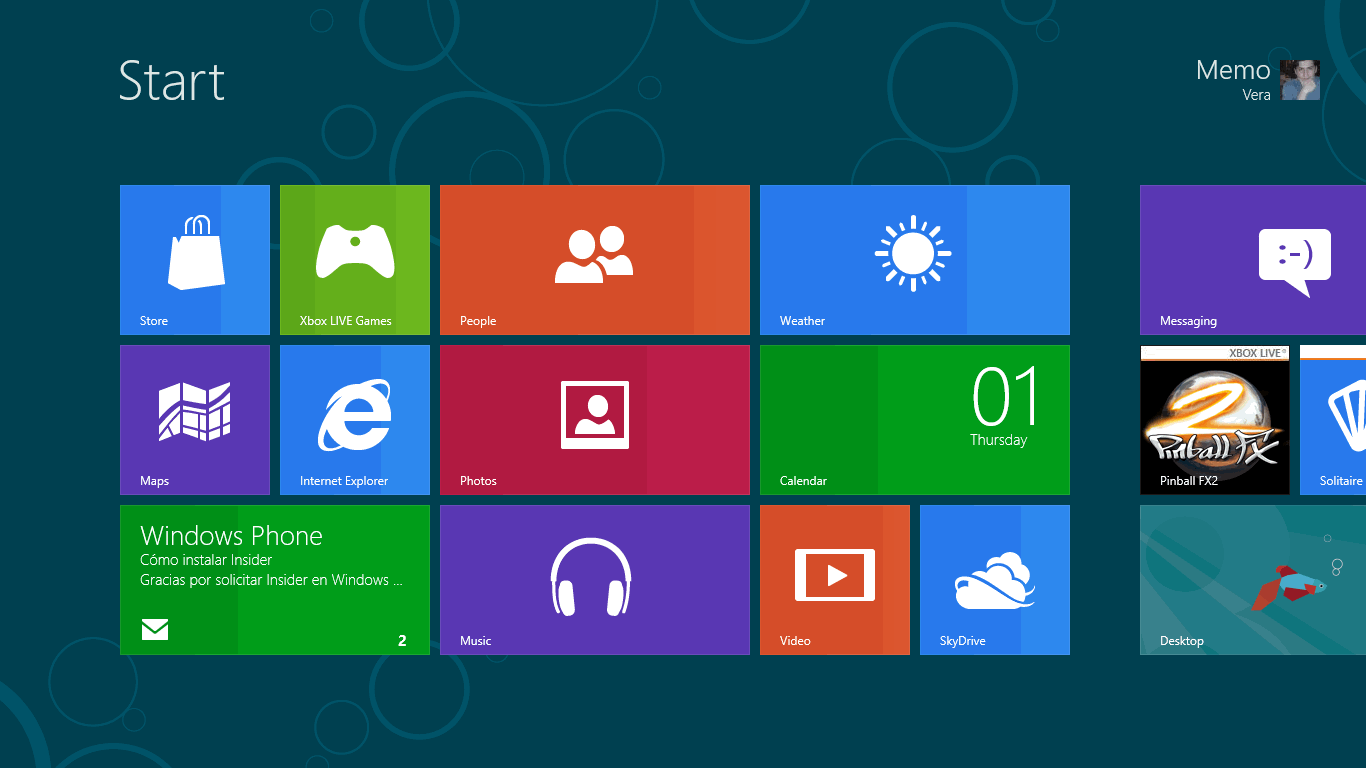Screen dimensions: 1366x768
Task: Switch to the Desktop fish tile
Action: 1253,579
